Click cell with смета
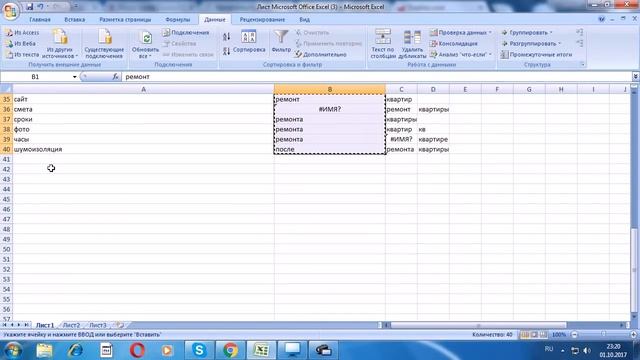 click(x=143, y=109)
